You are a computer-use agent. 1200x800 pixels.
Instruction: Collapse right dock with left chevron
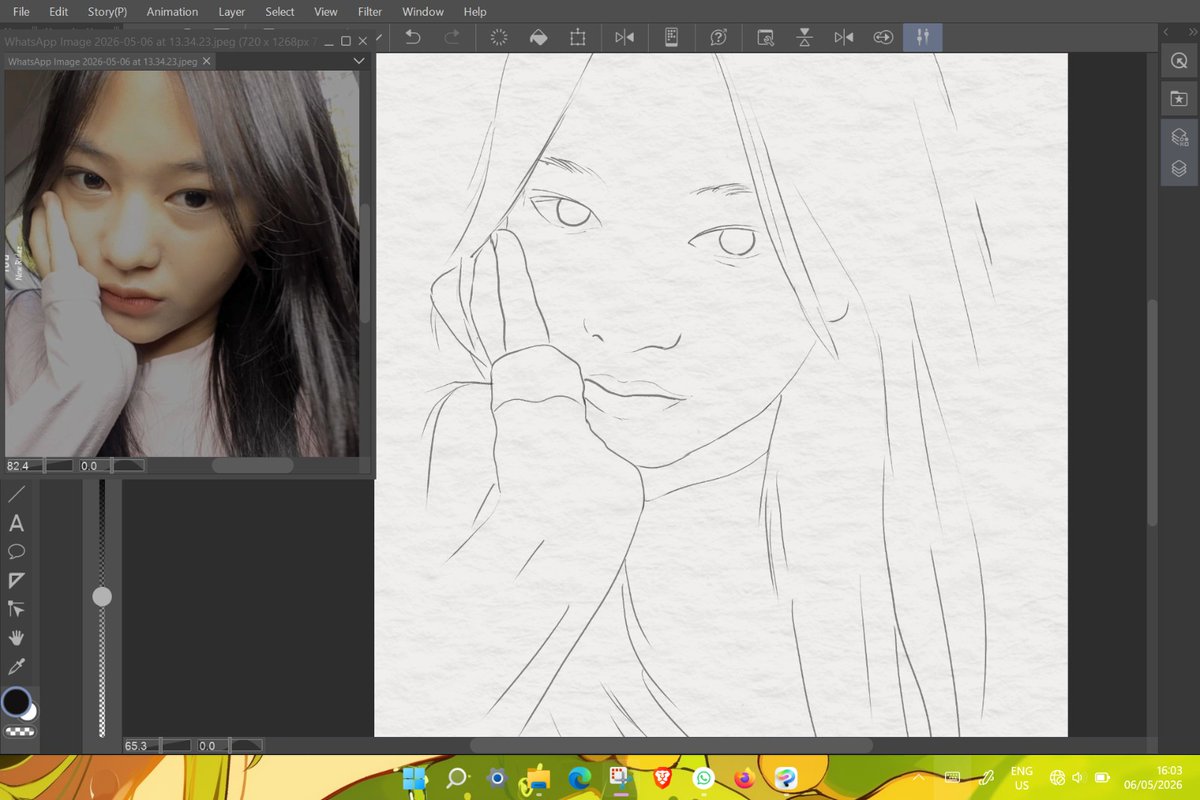point(1167,32)
